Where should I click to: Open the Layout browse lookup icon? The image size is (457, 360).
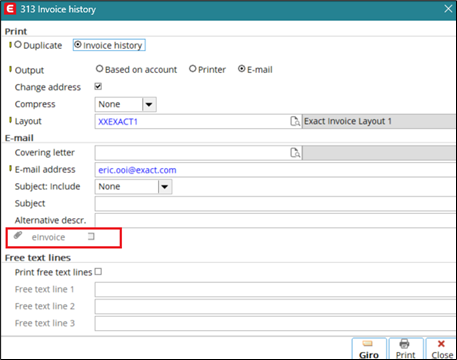(295, 121)
